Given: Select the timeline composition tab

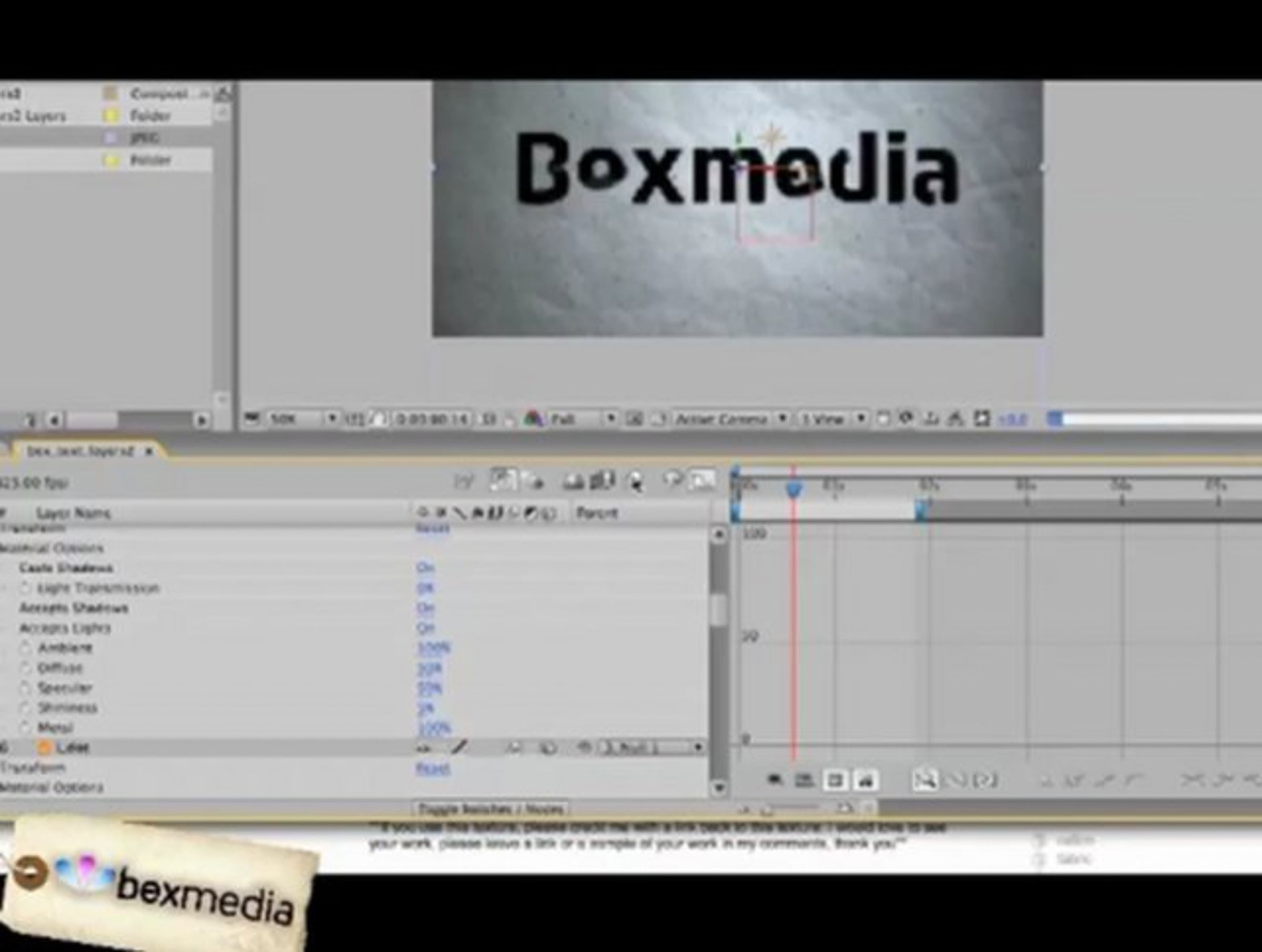Looking at the screenshot, I should pos(80,451).
